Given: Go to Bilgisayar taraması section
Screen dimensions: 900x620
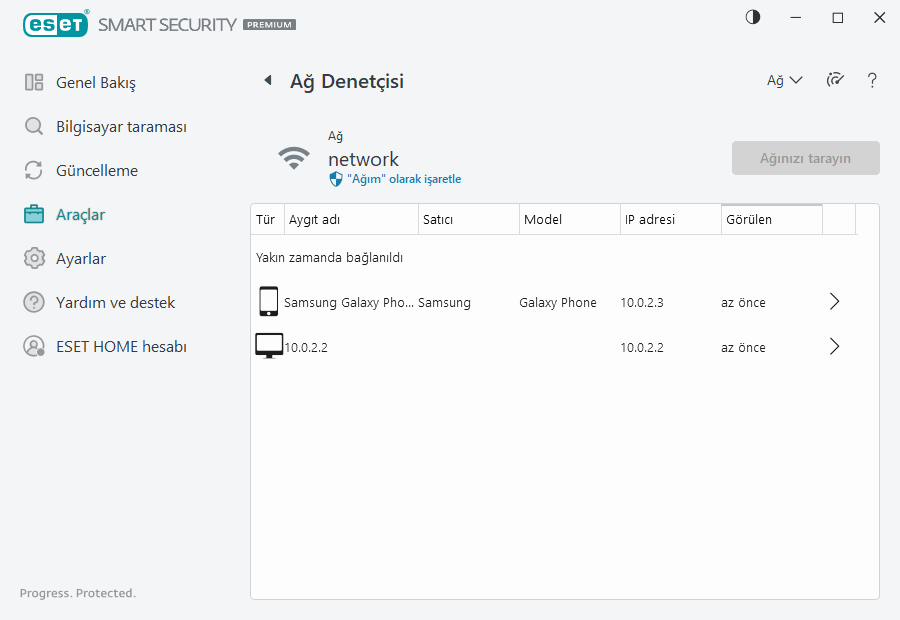Looking at the screenshot, I should pyautogui.click(x=120, y=127).
